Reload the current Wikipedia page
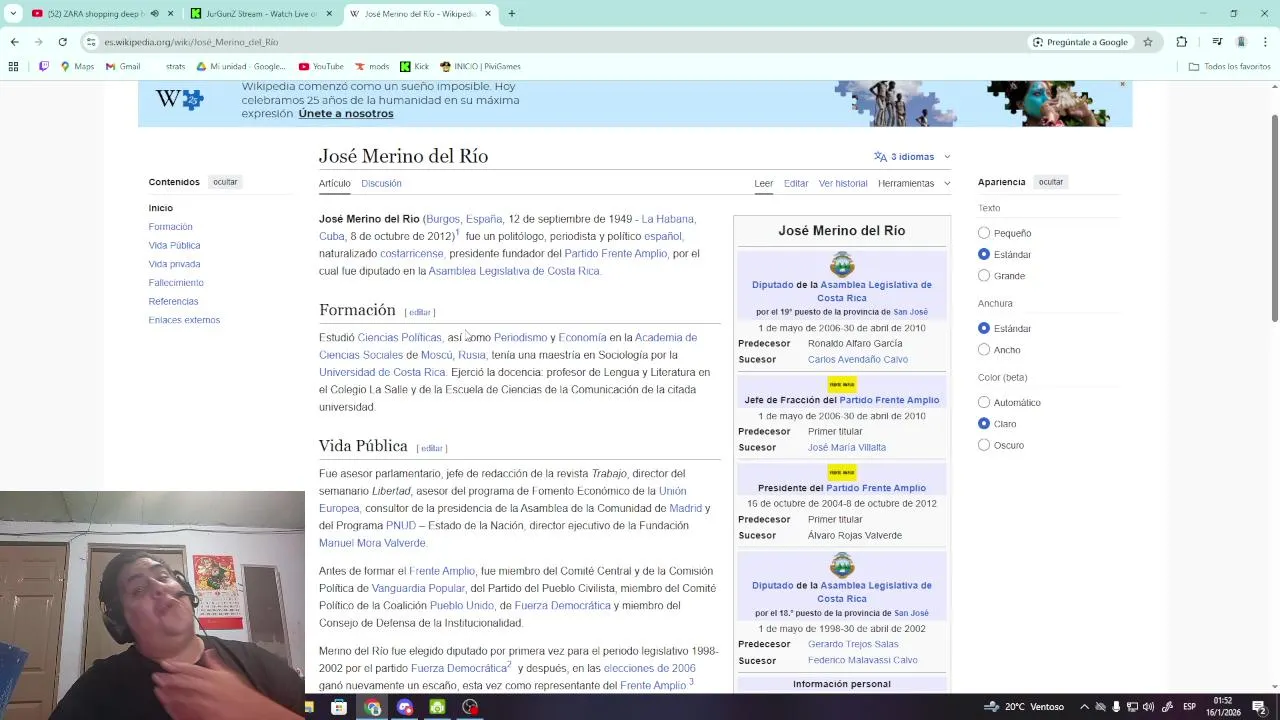This screenshot has height=720, width=1280. (x=62, y=42)
